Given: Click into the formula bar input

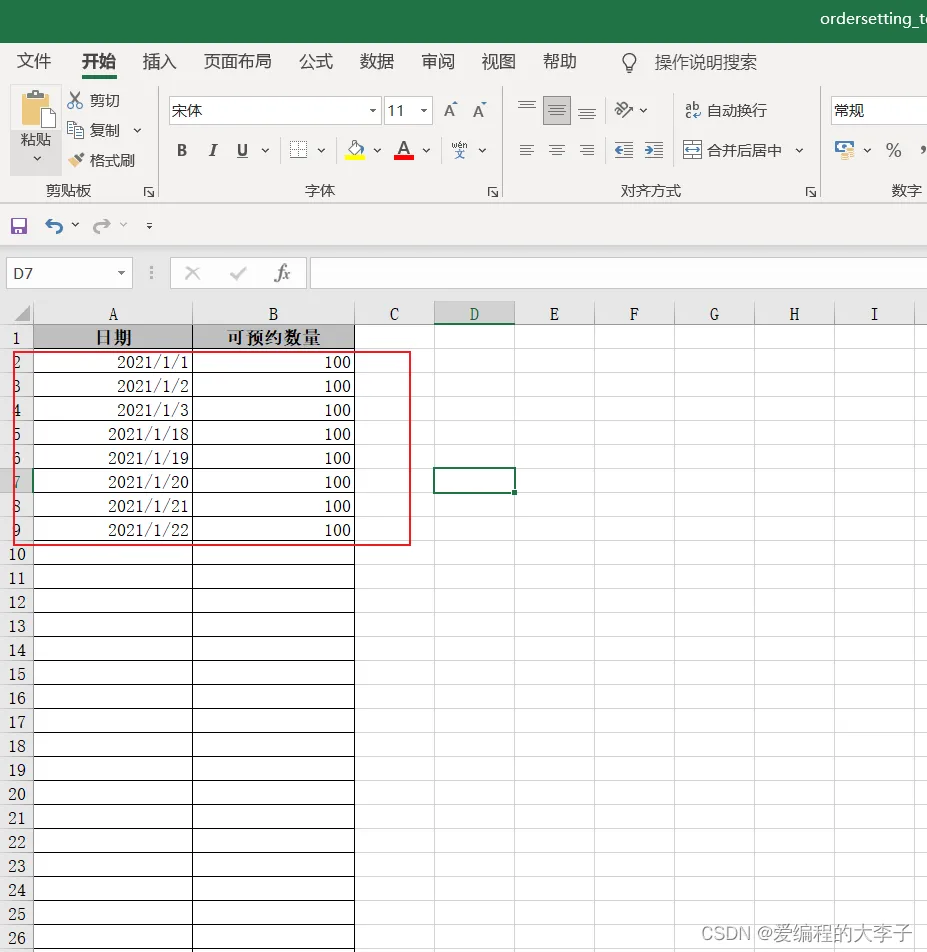Looking at the screenshot, I should pos(618,273).
